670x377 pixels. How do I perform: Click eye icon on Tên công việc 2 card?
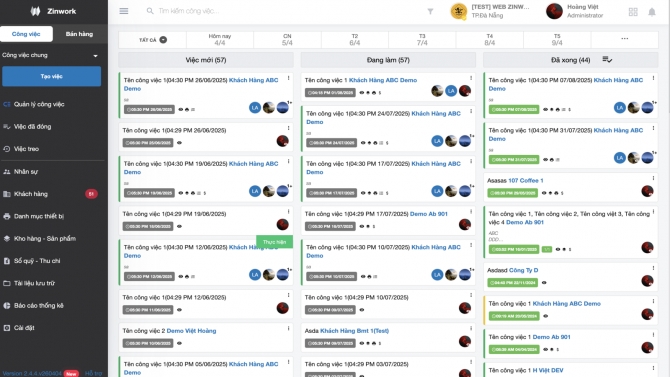[179, 343]
